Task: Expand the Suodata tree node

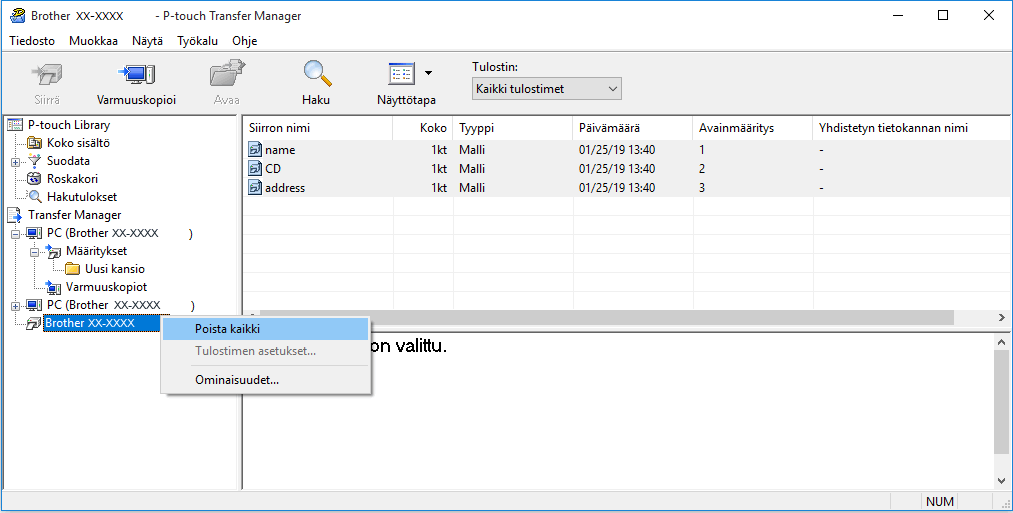Action: pyautogui.click(x=16, y=162)
